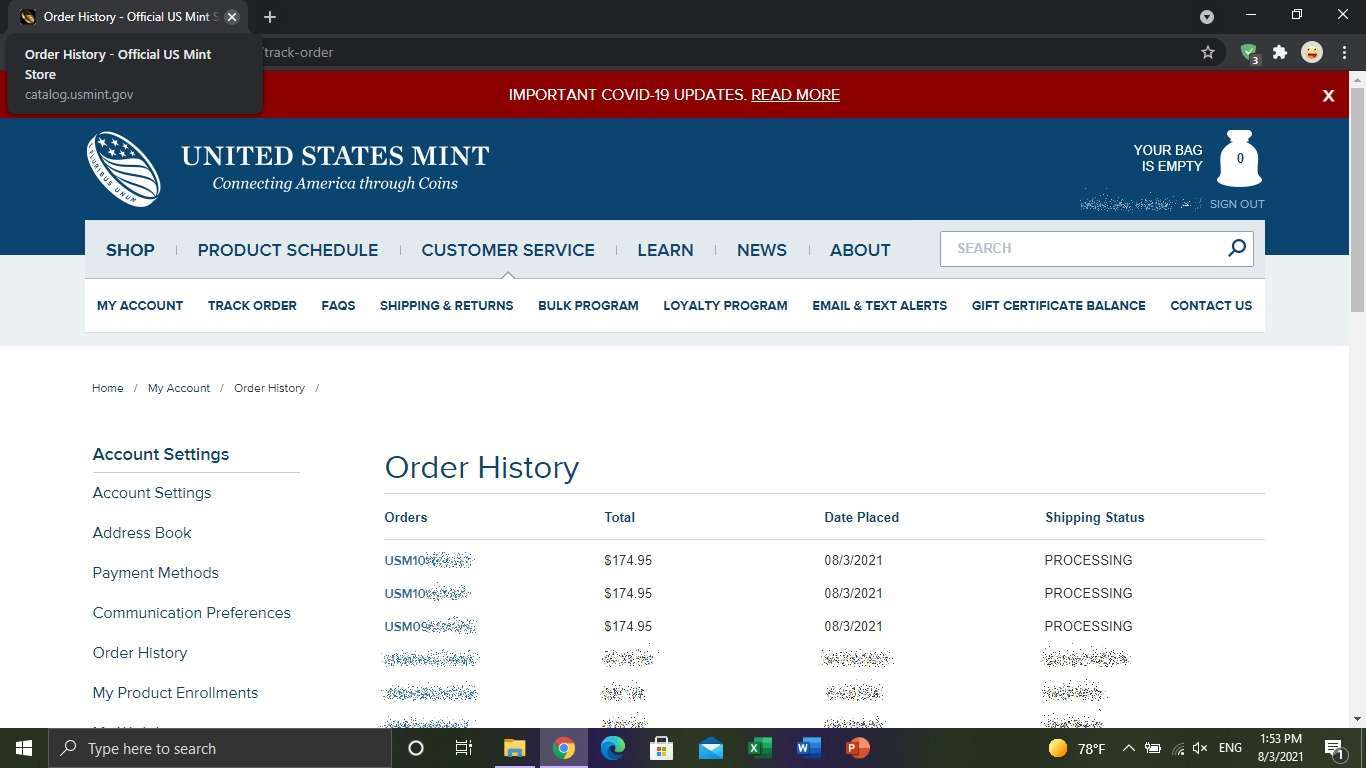The image size is (1366, 768).
Task: Open the CUSTOMER SERVICE menu
Action: click(508, 250)
